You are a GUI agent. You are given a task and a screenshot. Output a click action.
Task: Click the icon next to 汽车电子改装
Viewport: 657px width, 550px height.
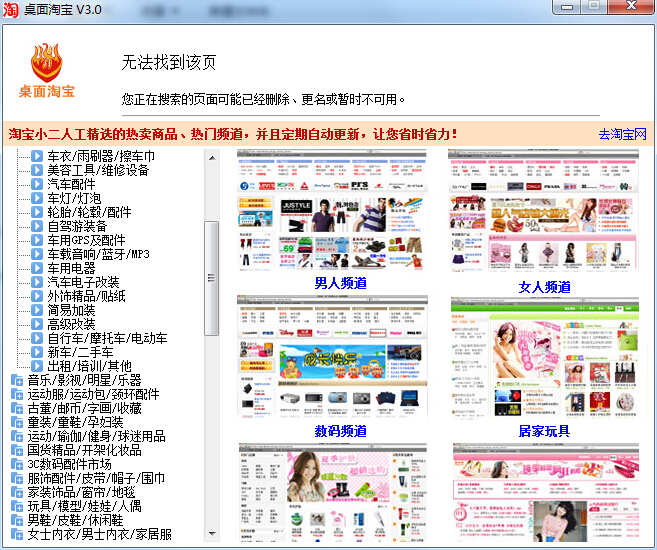(x=37, y=282)
